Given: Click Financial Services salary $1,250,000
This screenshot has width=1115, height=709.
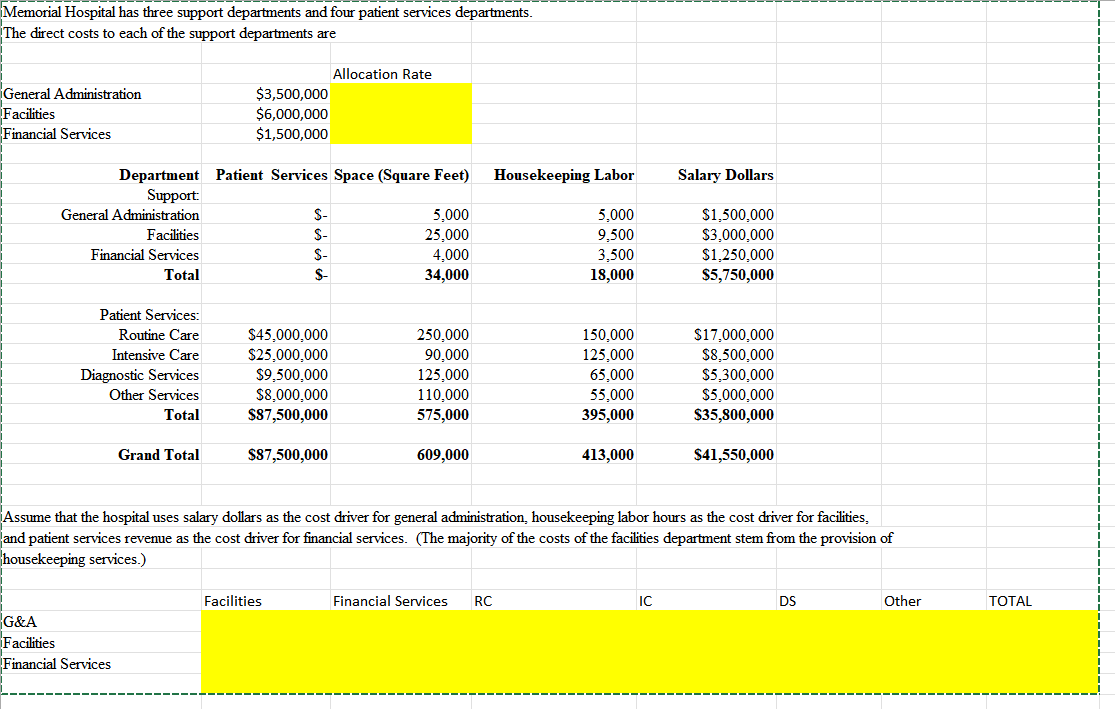Looking at the screenshot, I should pyautogui.click(x=737, y=255).
